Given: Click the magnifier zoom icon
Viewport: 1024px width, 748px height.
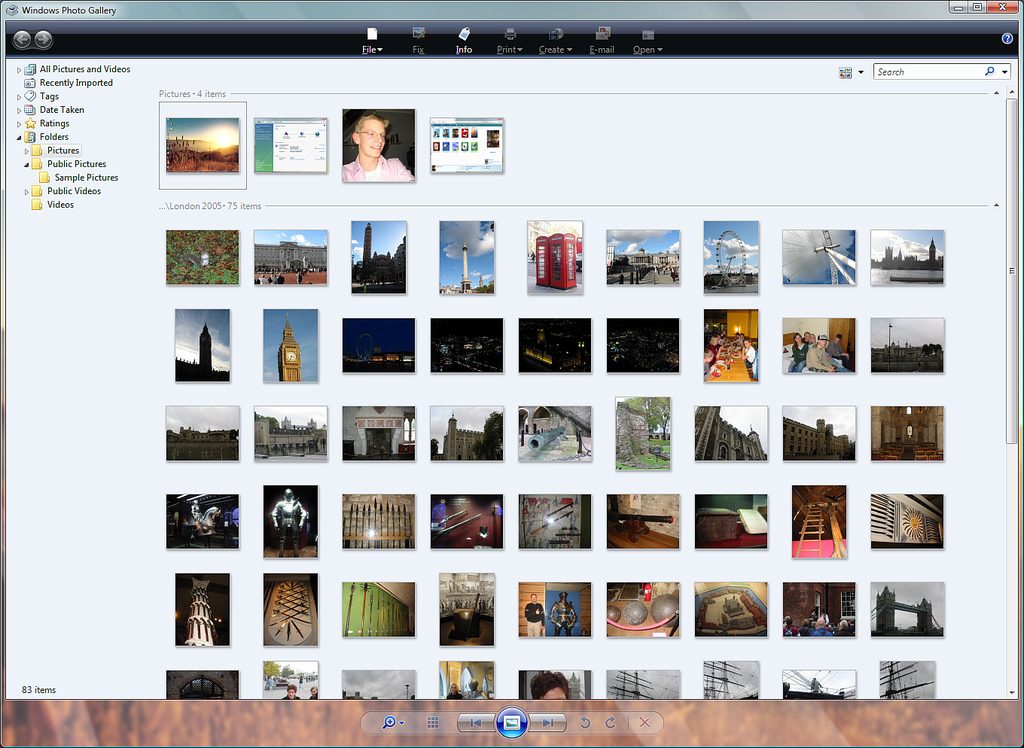Looking at the screenshot, I should [x=389, y=722].
